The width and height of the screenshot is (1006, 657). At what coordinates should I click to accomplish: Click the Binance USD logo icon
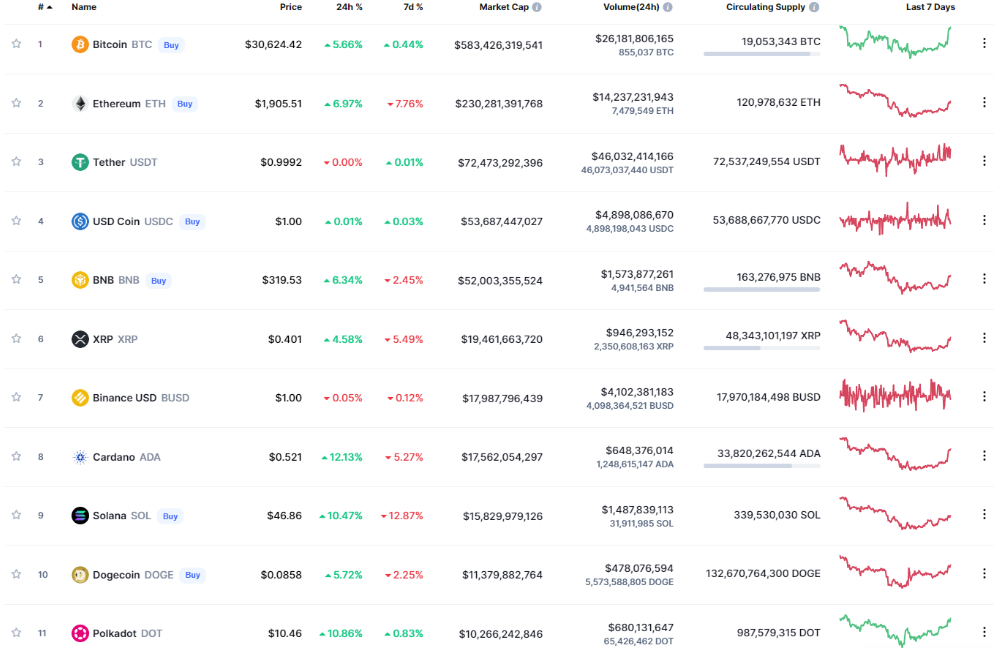(80, 398)
